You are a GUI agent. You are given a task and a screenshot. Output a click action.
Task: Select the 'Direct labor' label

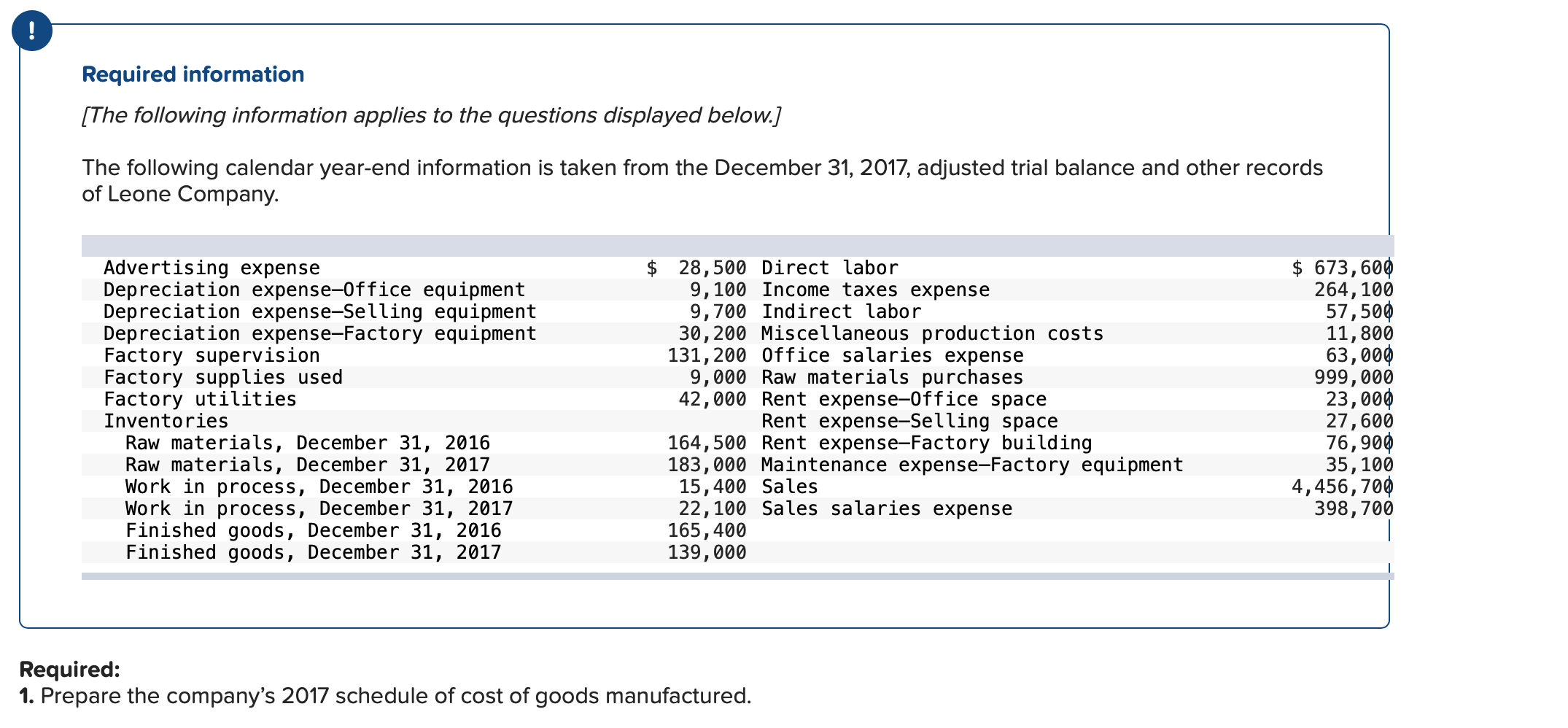coord(830,268)
